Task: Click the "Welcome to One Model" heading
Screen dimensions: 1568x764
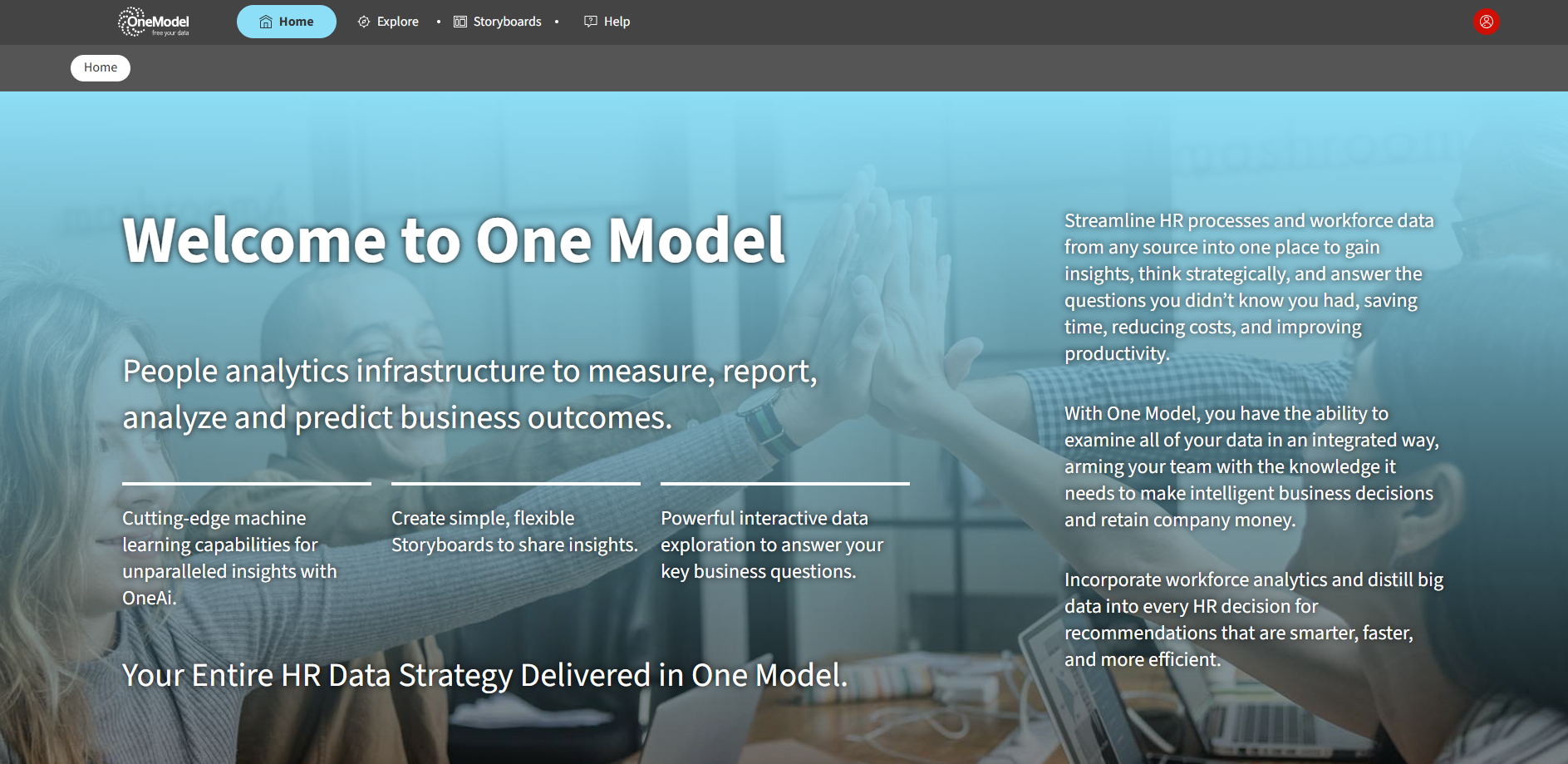Action: 454,240
